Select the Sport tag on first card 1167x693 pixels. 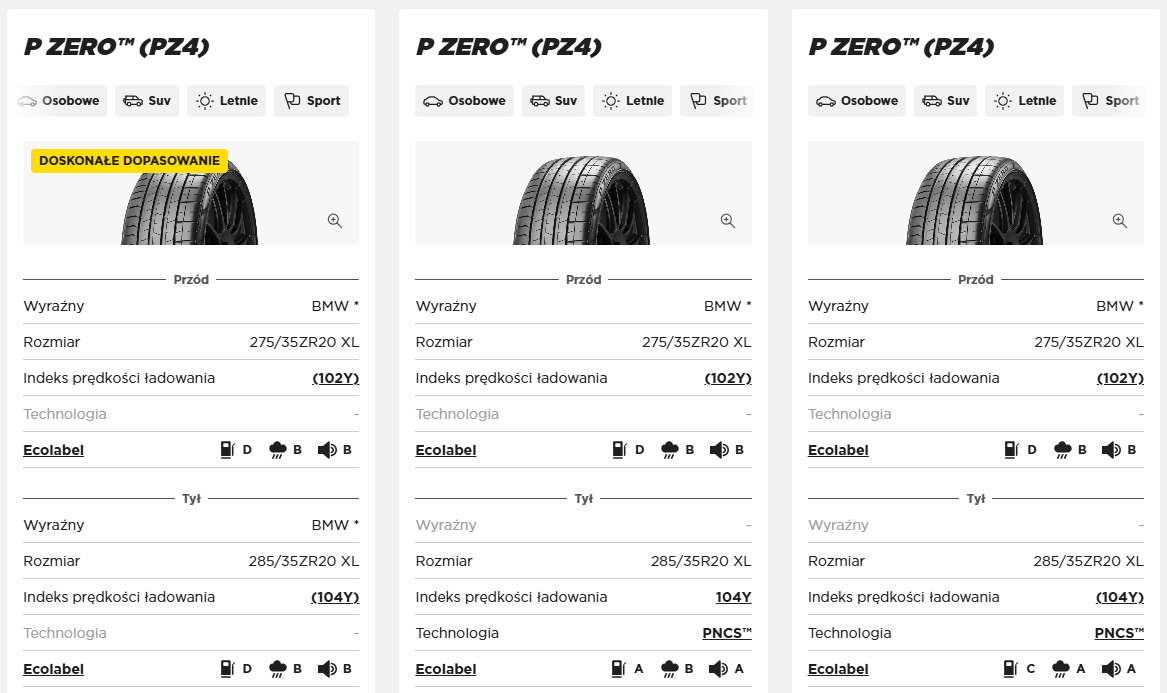click(311, 100)
